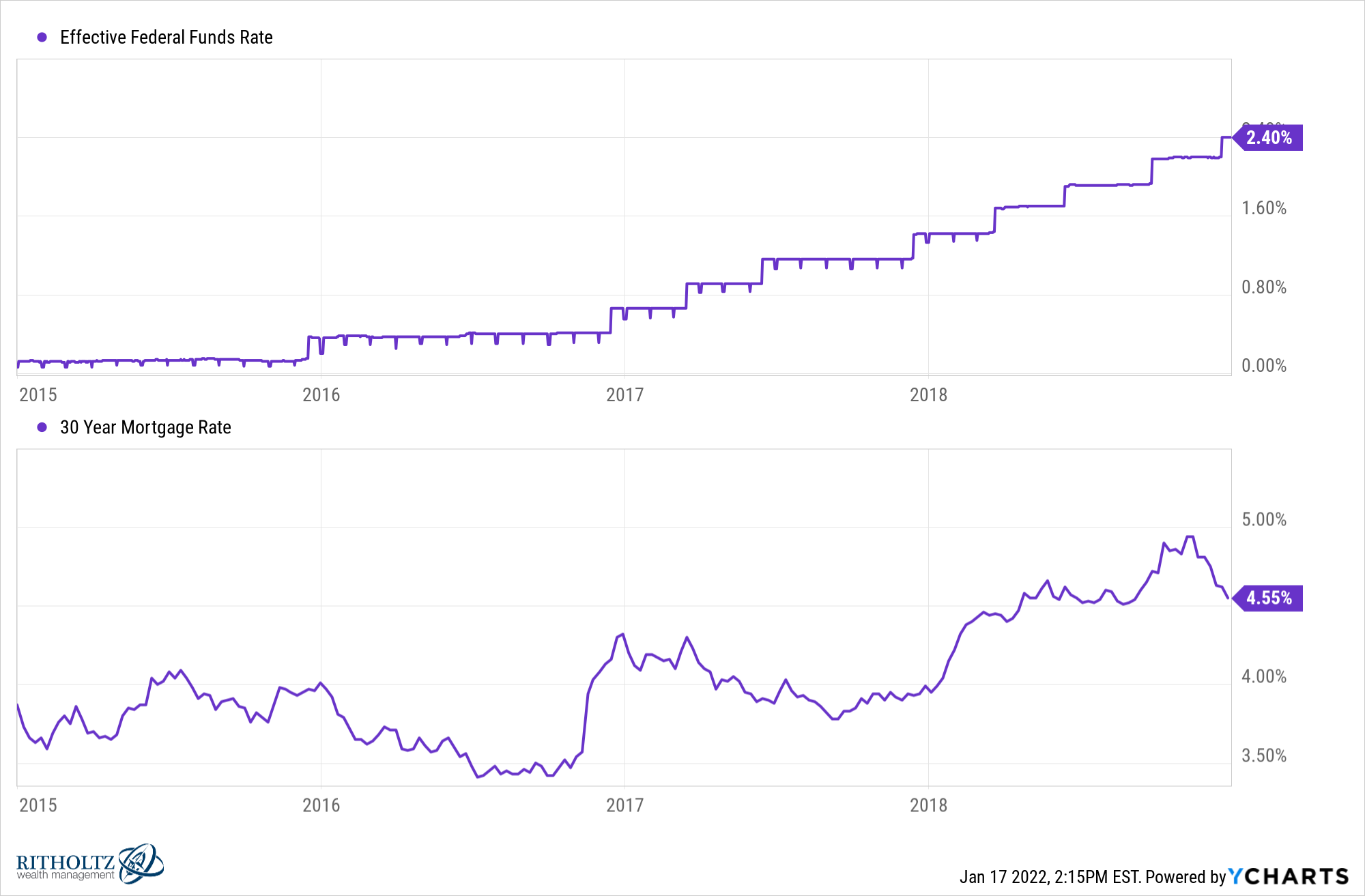The height and width of the screenshot is (896, 1365).
Task: Click the 3.50% mortgage rate axis label
Action: coord(1264,756)
